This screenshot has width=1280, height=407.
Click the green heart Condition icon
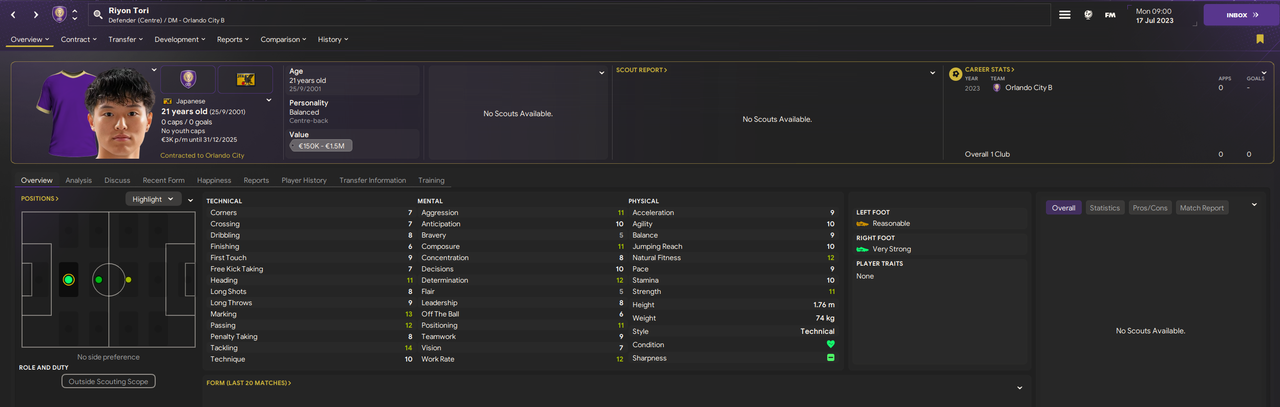pos(830,344)
